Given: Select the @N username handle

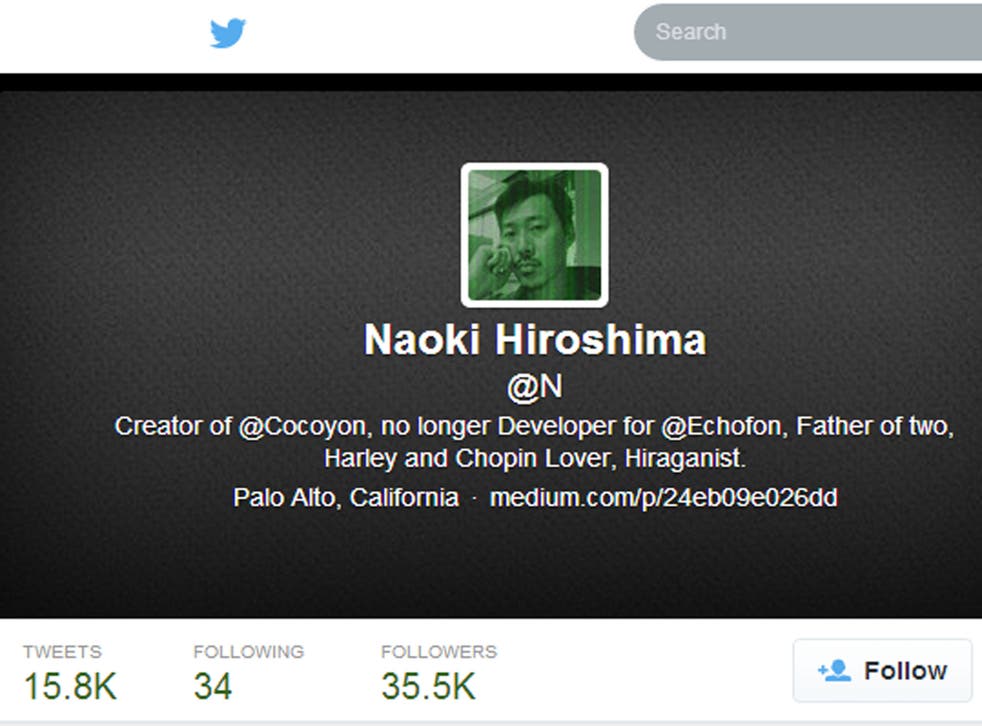Looking at the screenshot, I should 534,386.
